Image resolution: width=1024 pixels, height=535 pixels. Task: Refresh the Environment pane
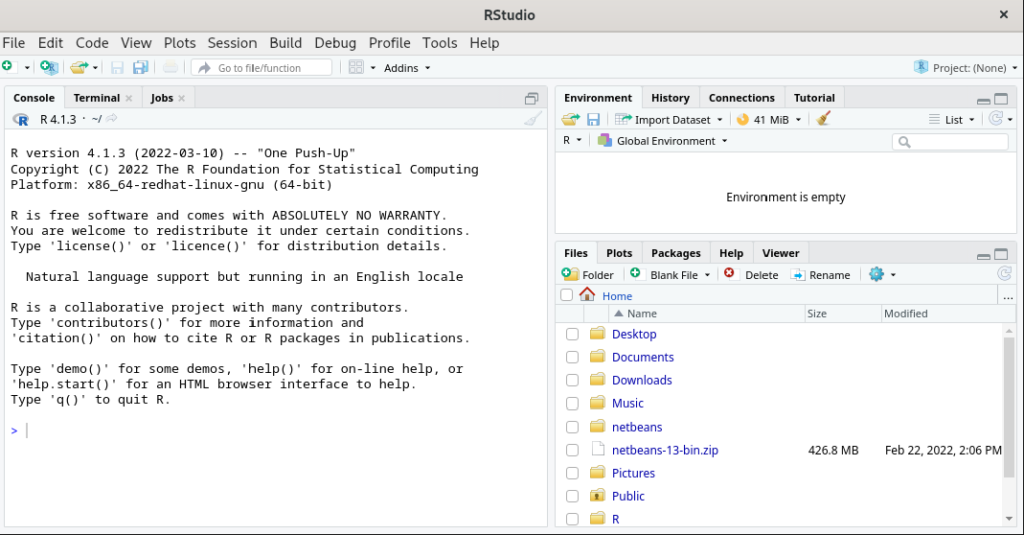pos(995,119)
